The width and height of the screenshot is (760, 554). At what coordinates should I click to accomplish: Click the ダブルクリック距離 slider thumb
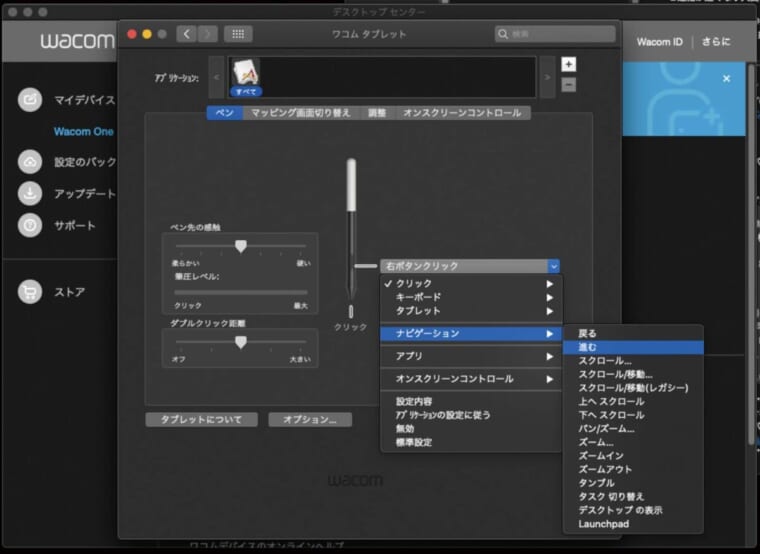coord(241,342)
